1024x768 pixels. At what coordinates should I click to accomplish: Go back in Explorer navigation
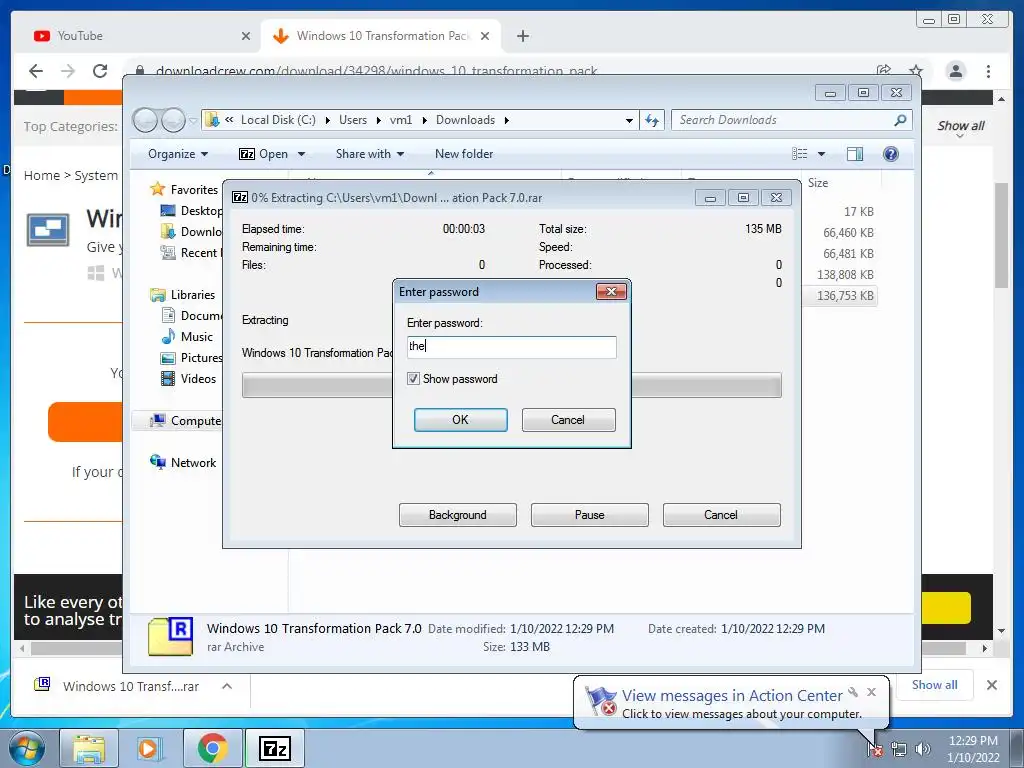(x=145, y=120)
